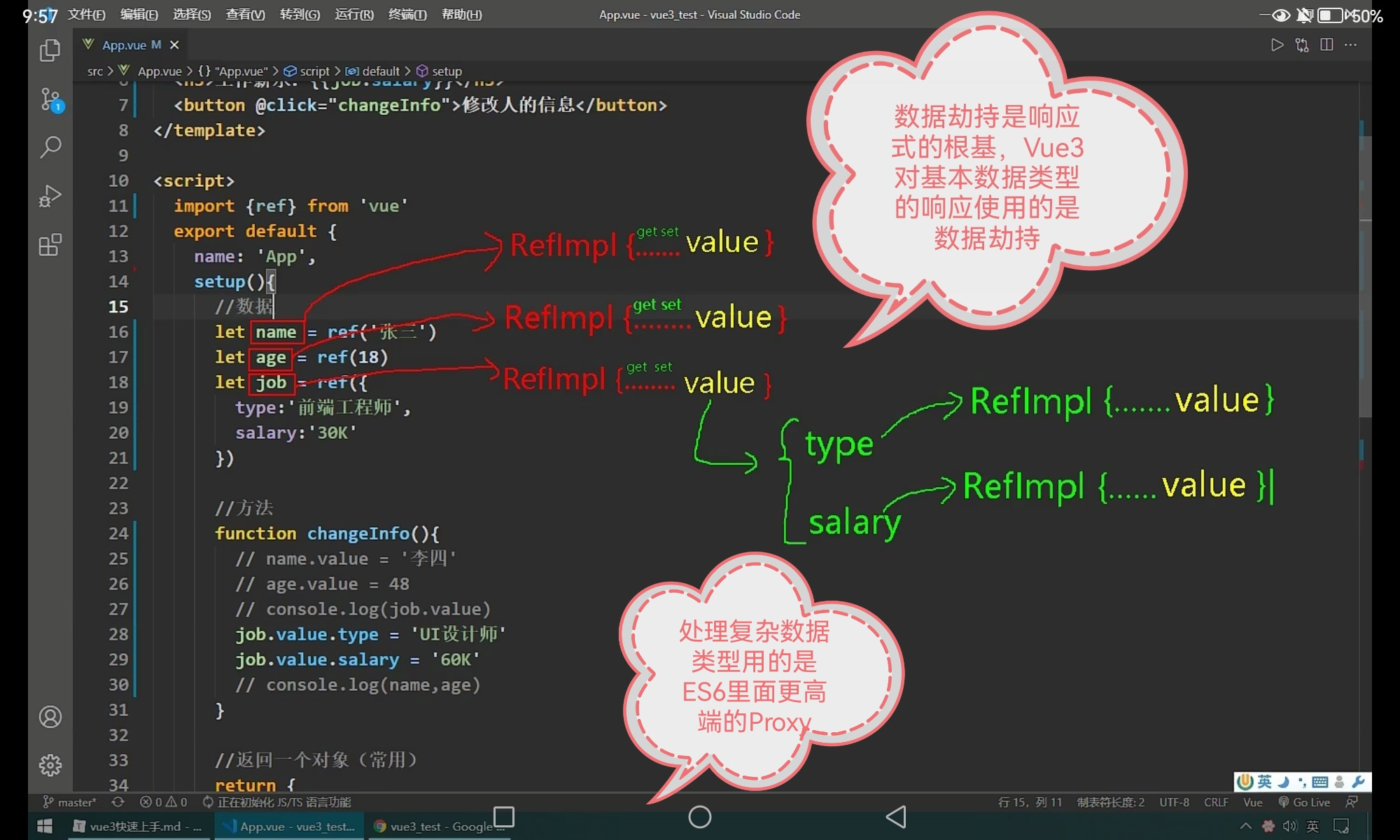This screenshot has width=1400, height=840.
Task: Split the editor to the right
Action: (1326, 45)
